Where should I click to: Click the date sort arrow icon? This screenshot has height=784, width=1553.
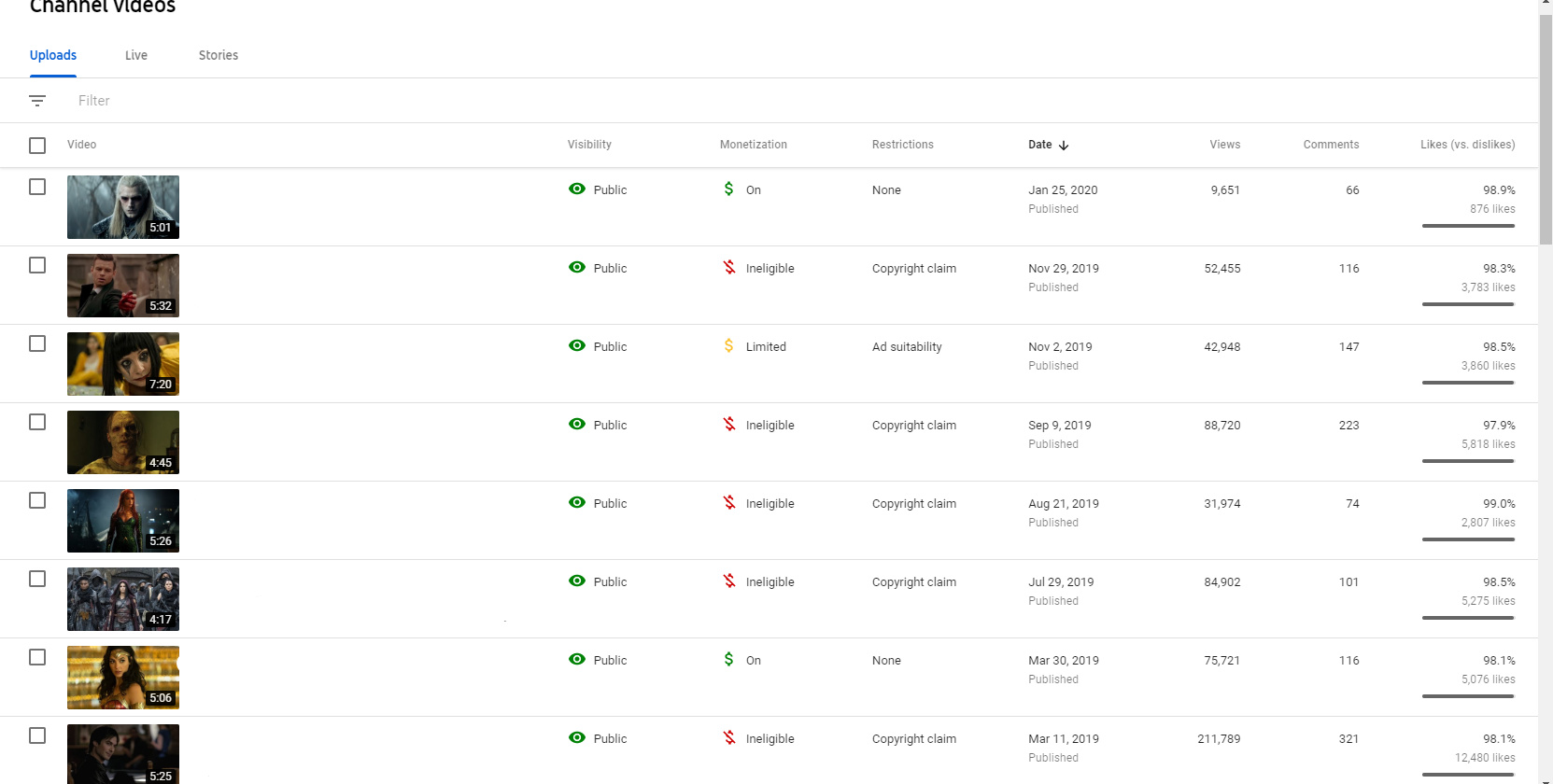click(x=1064, y=145)
